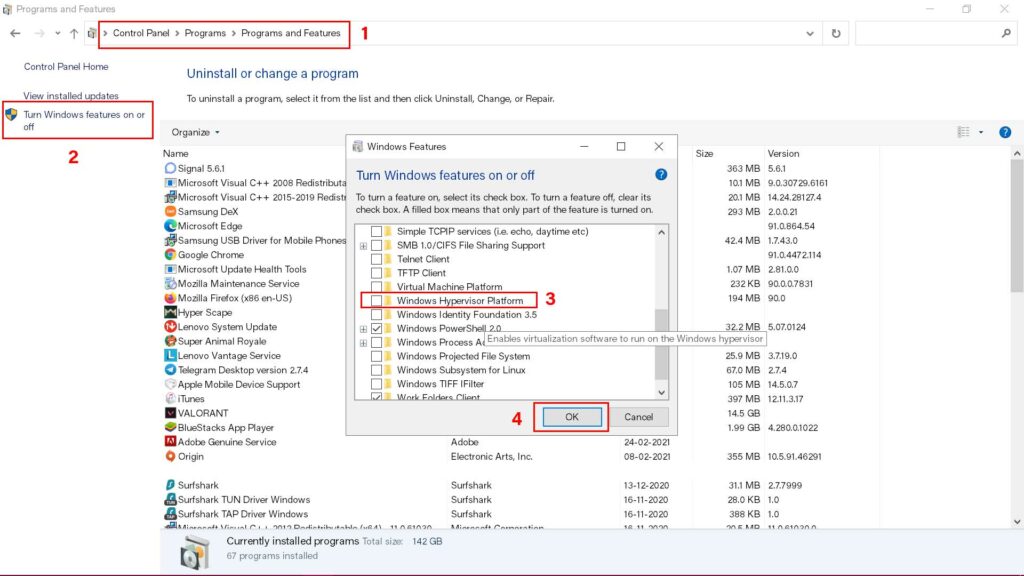Screen dimensions: 1024x576
Task: Click the search magnifier icon
Action: pyautogui.click(x=1006, y=33)
